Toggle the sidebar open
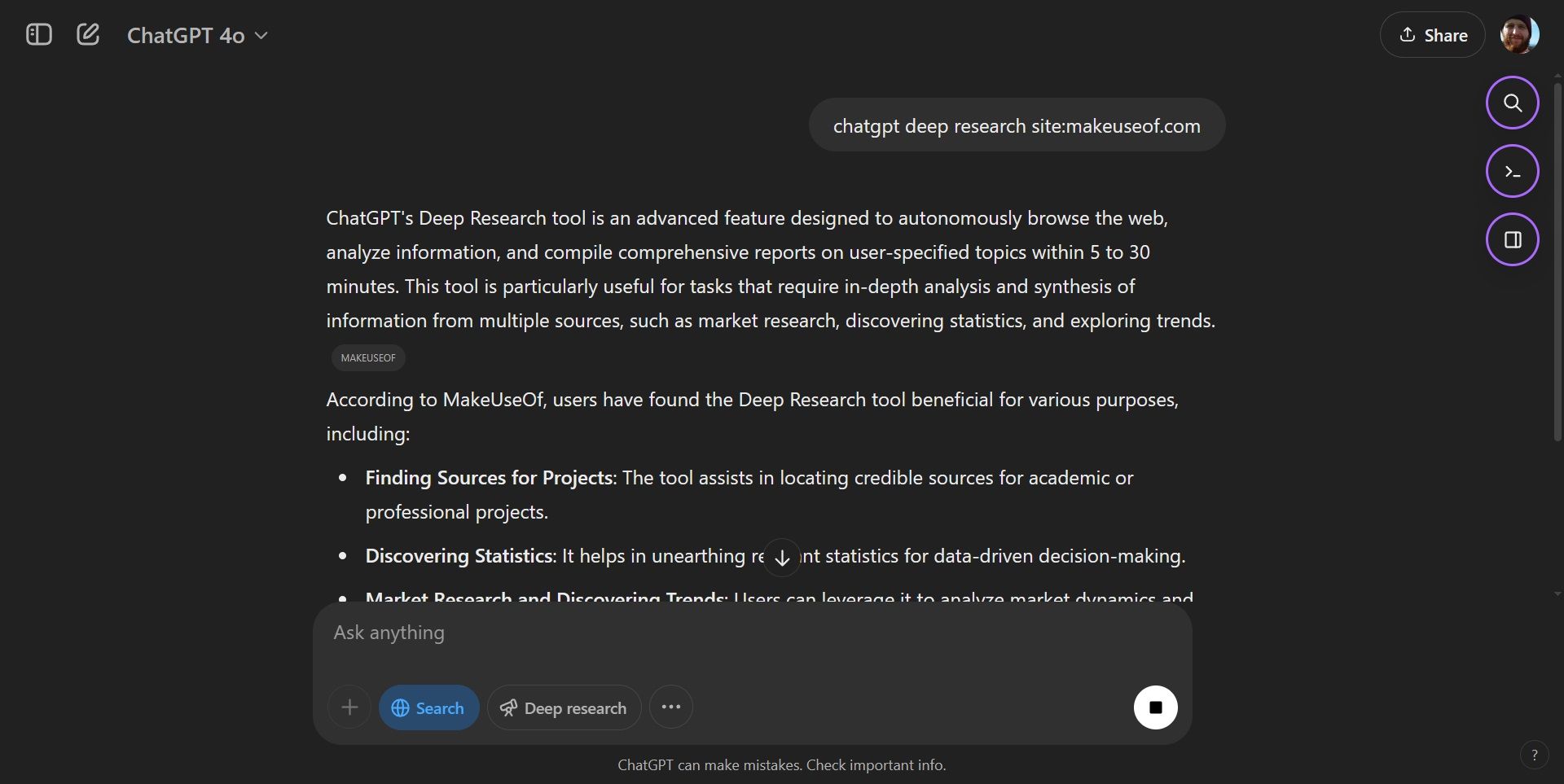The image size is (1564, 784). tap(38, 34)
